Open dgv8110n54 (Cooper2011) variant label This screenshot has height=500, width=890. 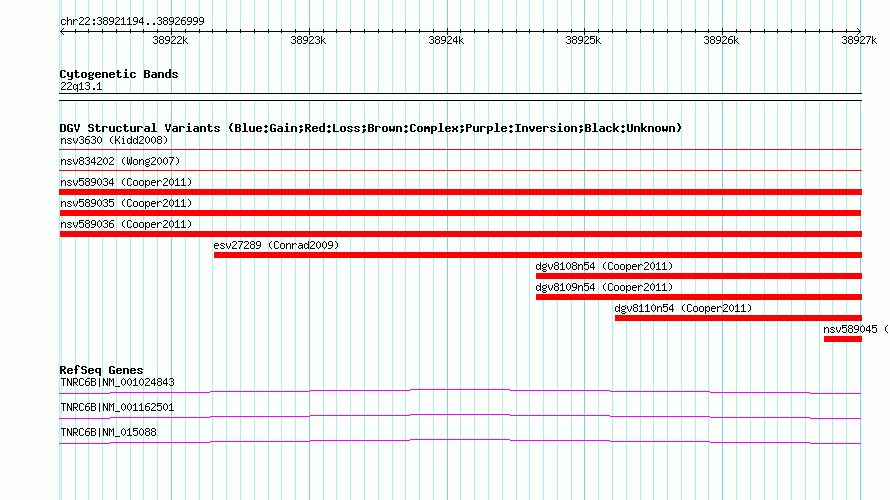[683, 308]
